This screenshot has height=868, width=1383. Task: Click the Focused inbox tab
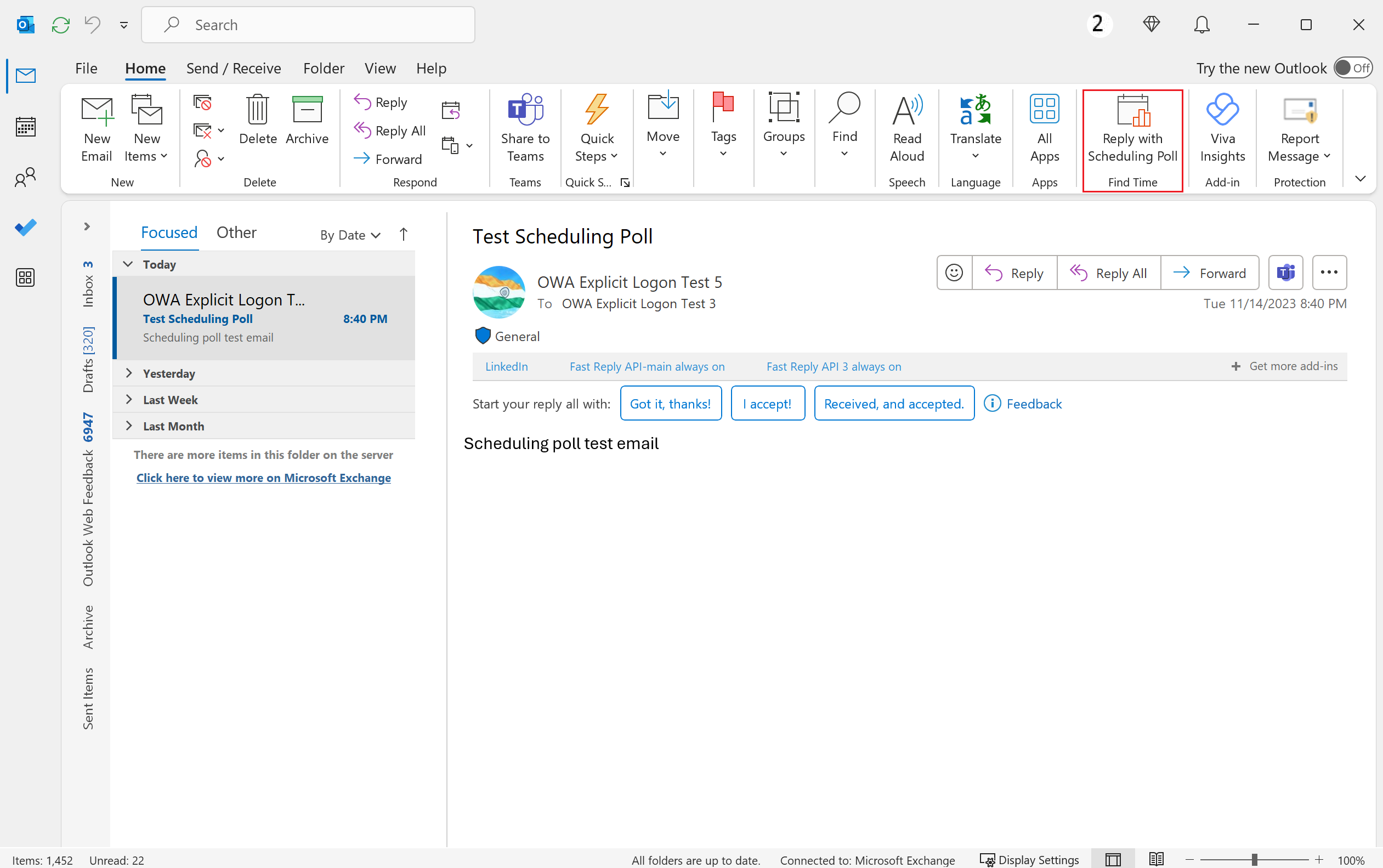tap(168, 232)
